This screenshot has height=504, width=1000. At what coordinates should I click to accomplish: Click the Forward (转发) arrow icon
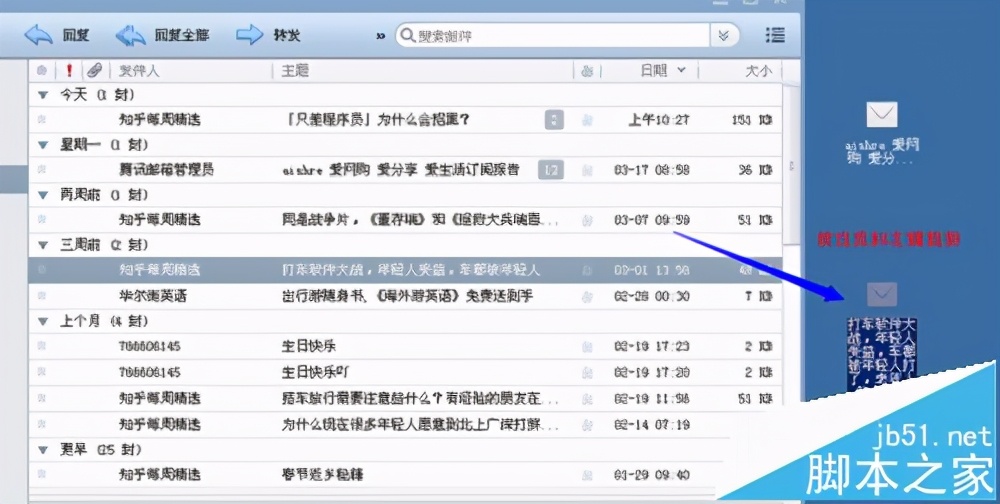250,34
